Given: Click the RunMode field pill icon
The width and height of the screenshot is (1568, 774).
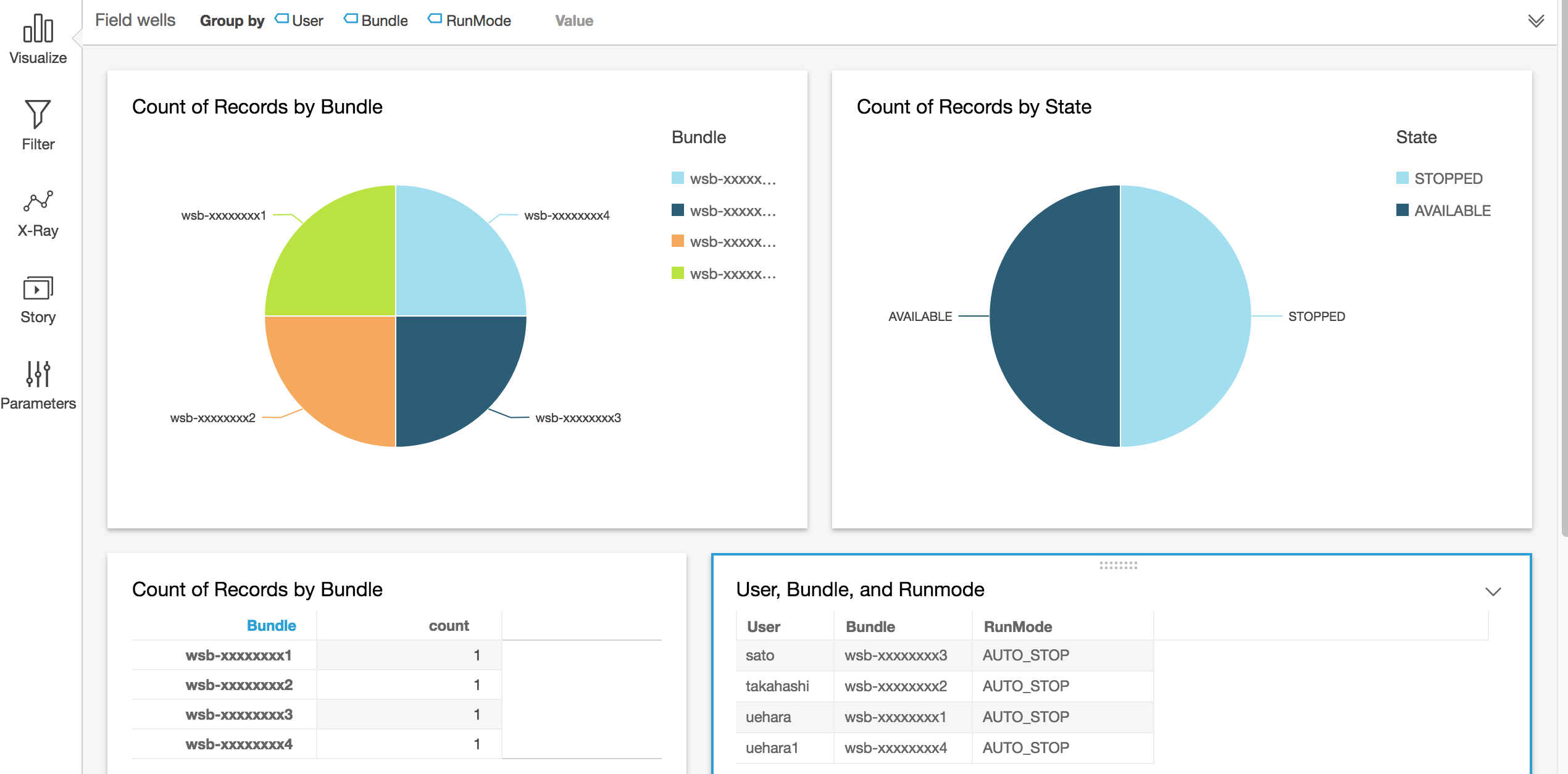Looking at the screenshot, I should point(435,19).
